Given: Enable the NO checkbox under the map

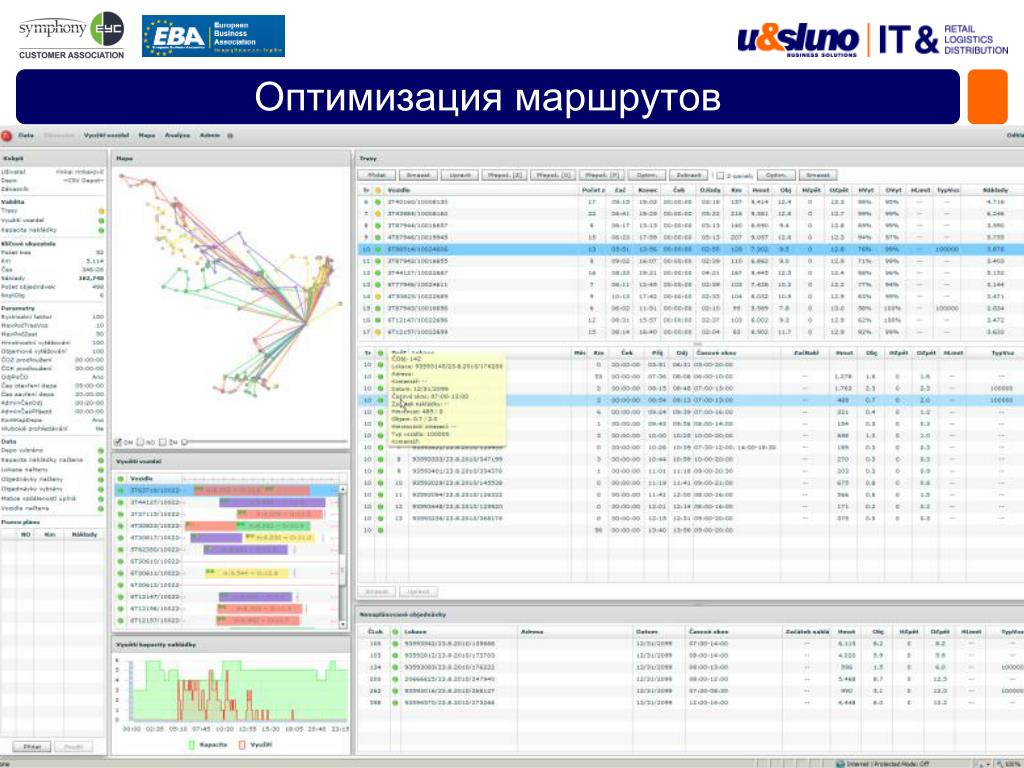Looking at the screenshot, I should 140,442.
